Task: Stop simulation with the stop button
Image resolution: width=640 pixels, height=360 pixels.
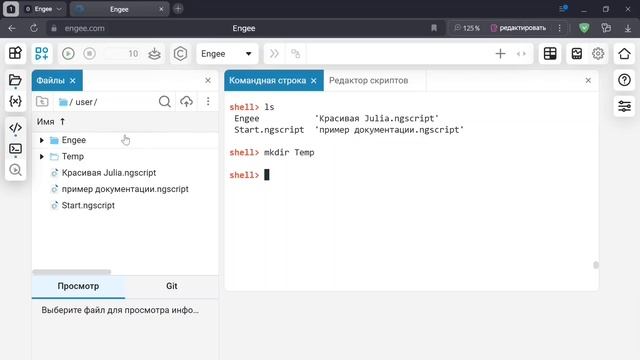Action: tap(89, 53)
